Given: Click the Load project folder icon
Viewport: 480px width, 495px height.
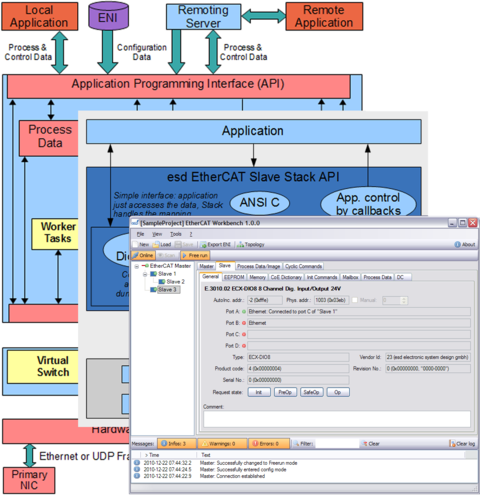Looking at the screenshot, I should (156, 244).
